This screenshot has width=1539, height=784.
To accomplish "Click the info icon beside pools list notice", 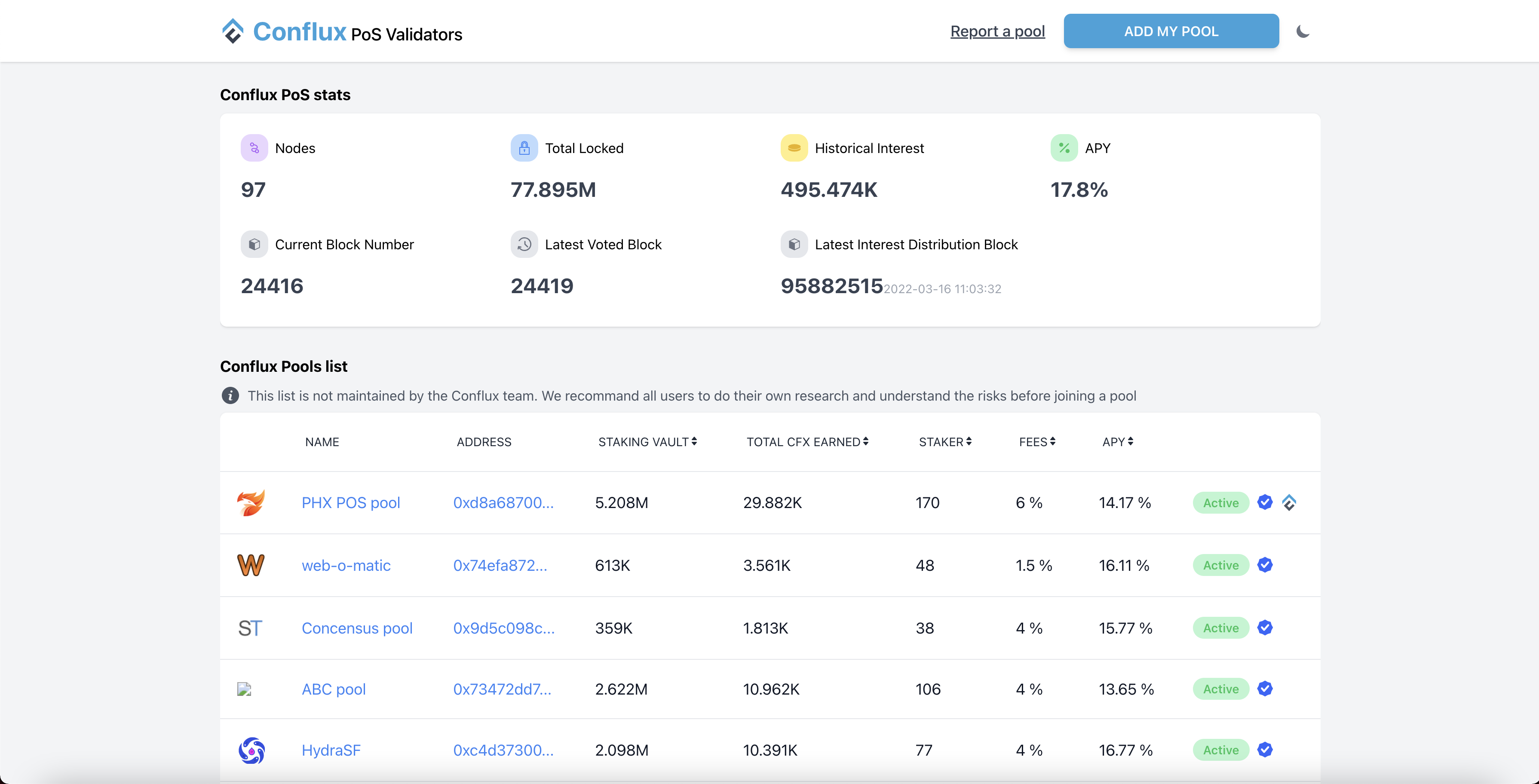I will 230,395.
